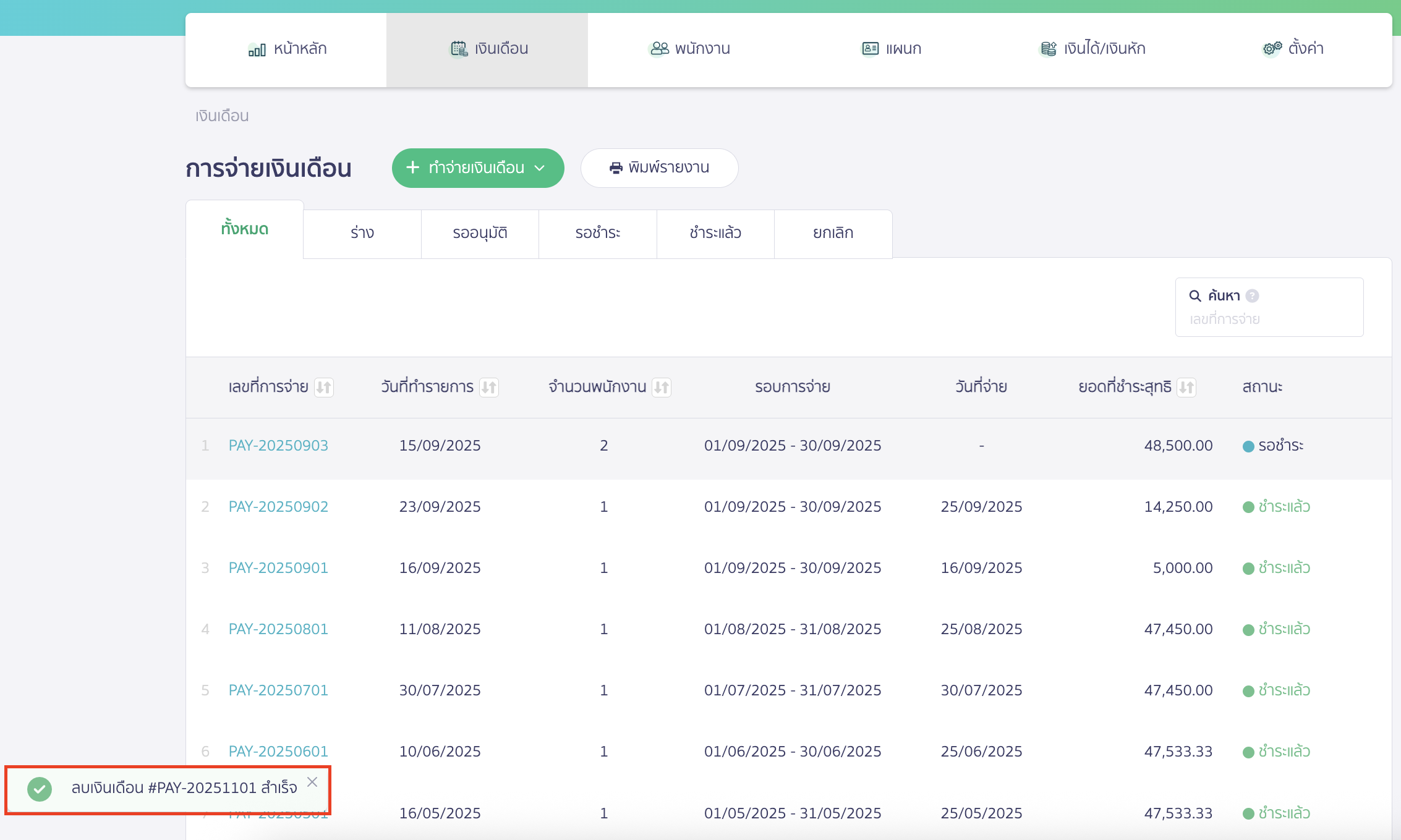
Task: Click the หน้าหลัก bar chart icon
Action: [257, 49]
